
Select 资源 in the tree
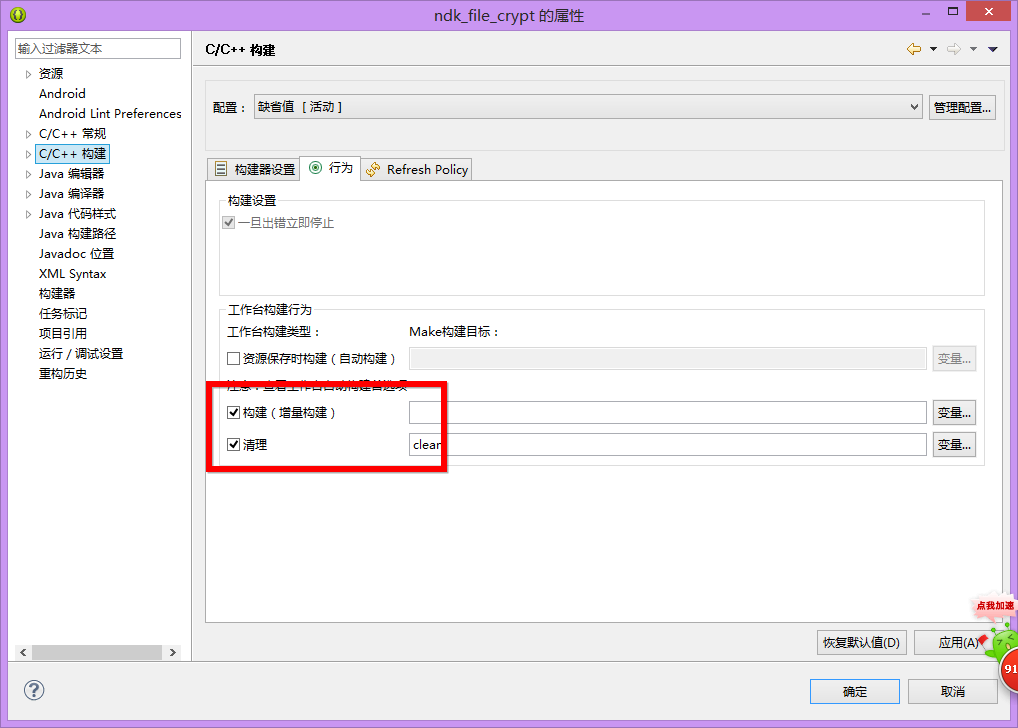51,74
